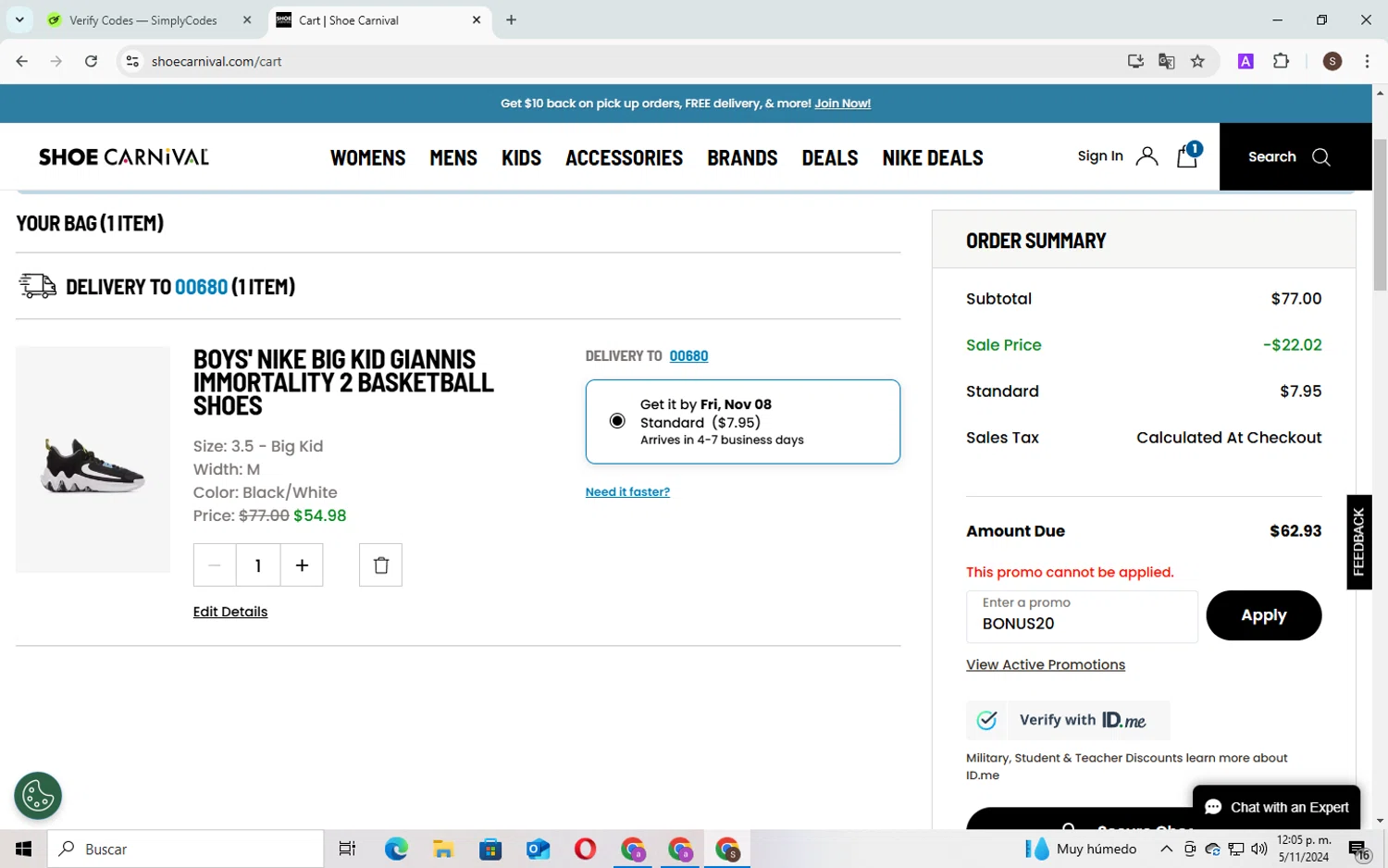This screenshot has height=868, width=1388.
Task: Open the Extensions puzzle icon
Action: 1281,61
